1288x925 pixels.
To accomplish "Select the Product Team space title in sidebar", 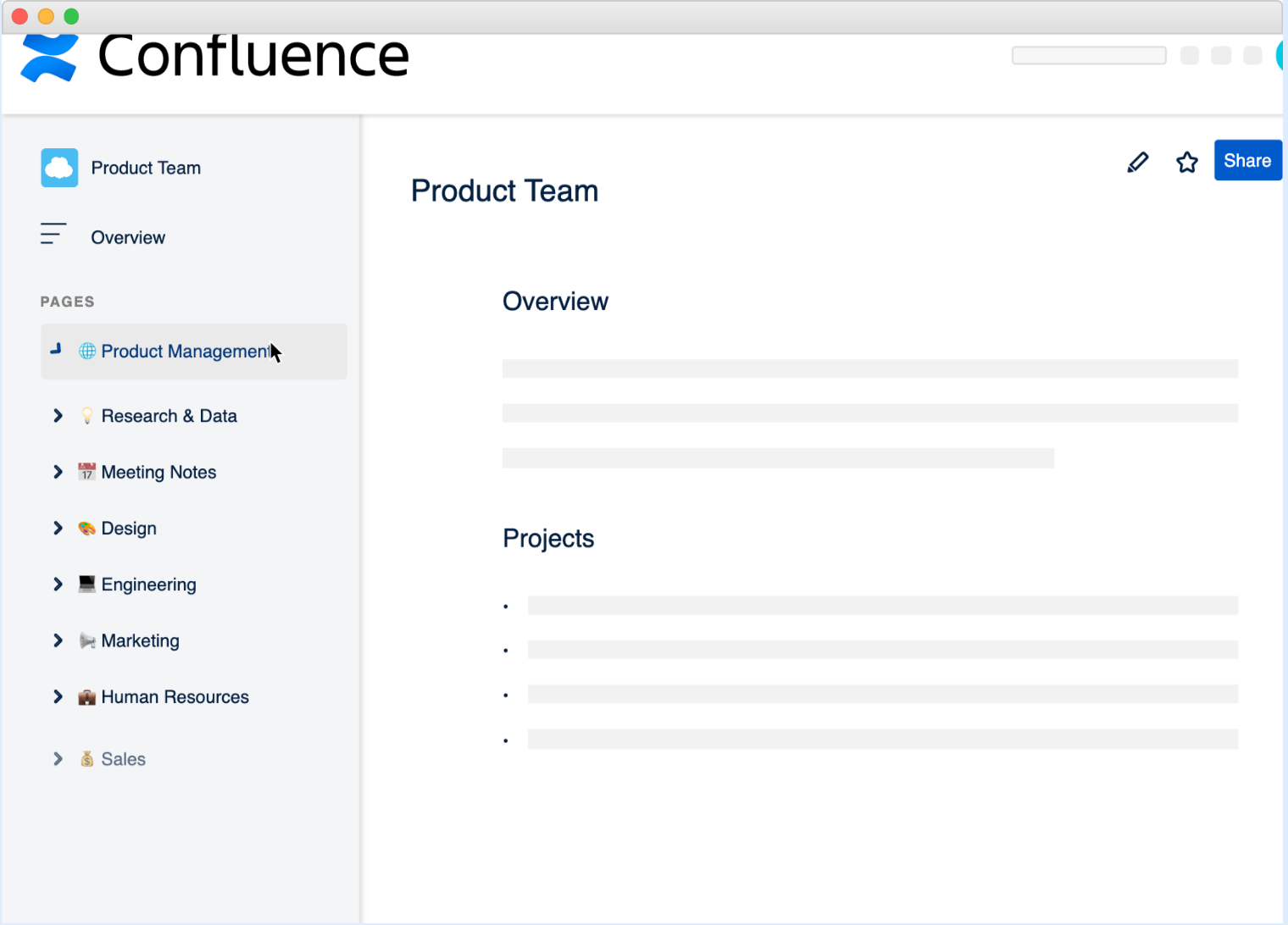I will [146, 169].
